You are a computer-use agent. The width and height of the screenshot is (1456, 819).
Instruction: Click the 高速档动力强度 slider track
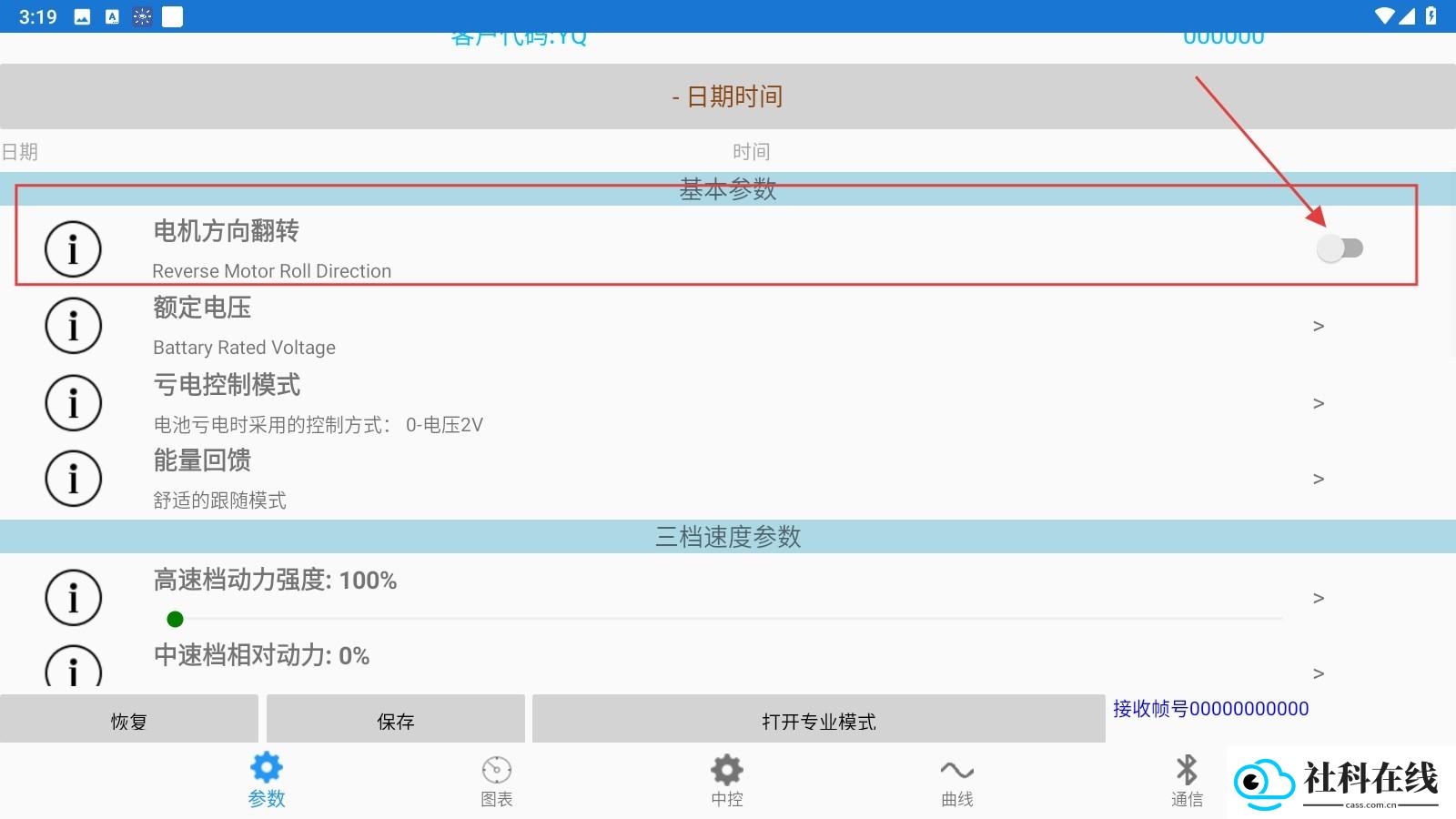point(725,619)
